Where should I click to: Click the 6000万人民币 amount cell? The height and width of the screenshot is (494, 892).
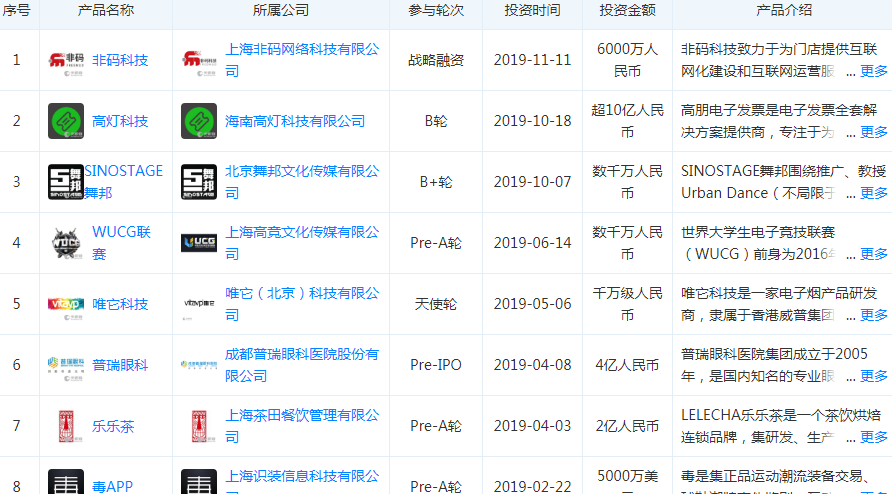[627, 60]
